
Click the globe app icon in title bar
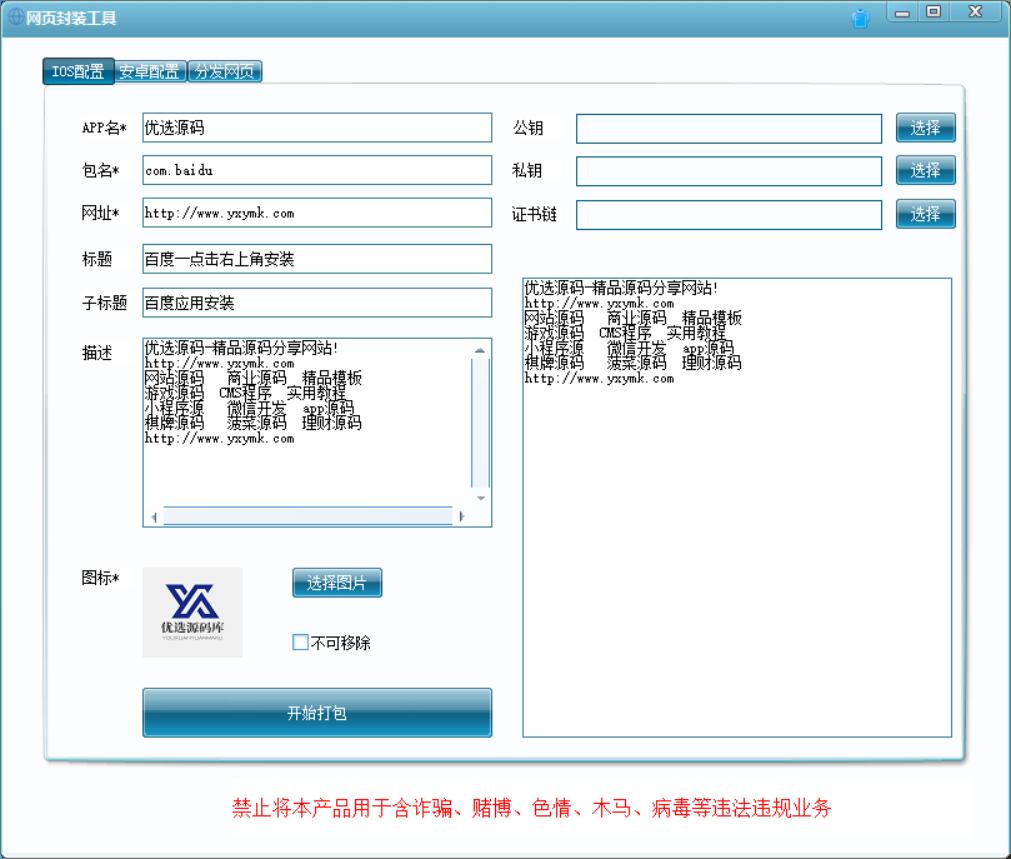(15, 17)
